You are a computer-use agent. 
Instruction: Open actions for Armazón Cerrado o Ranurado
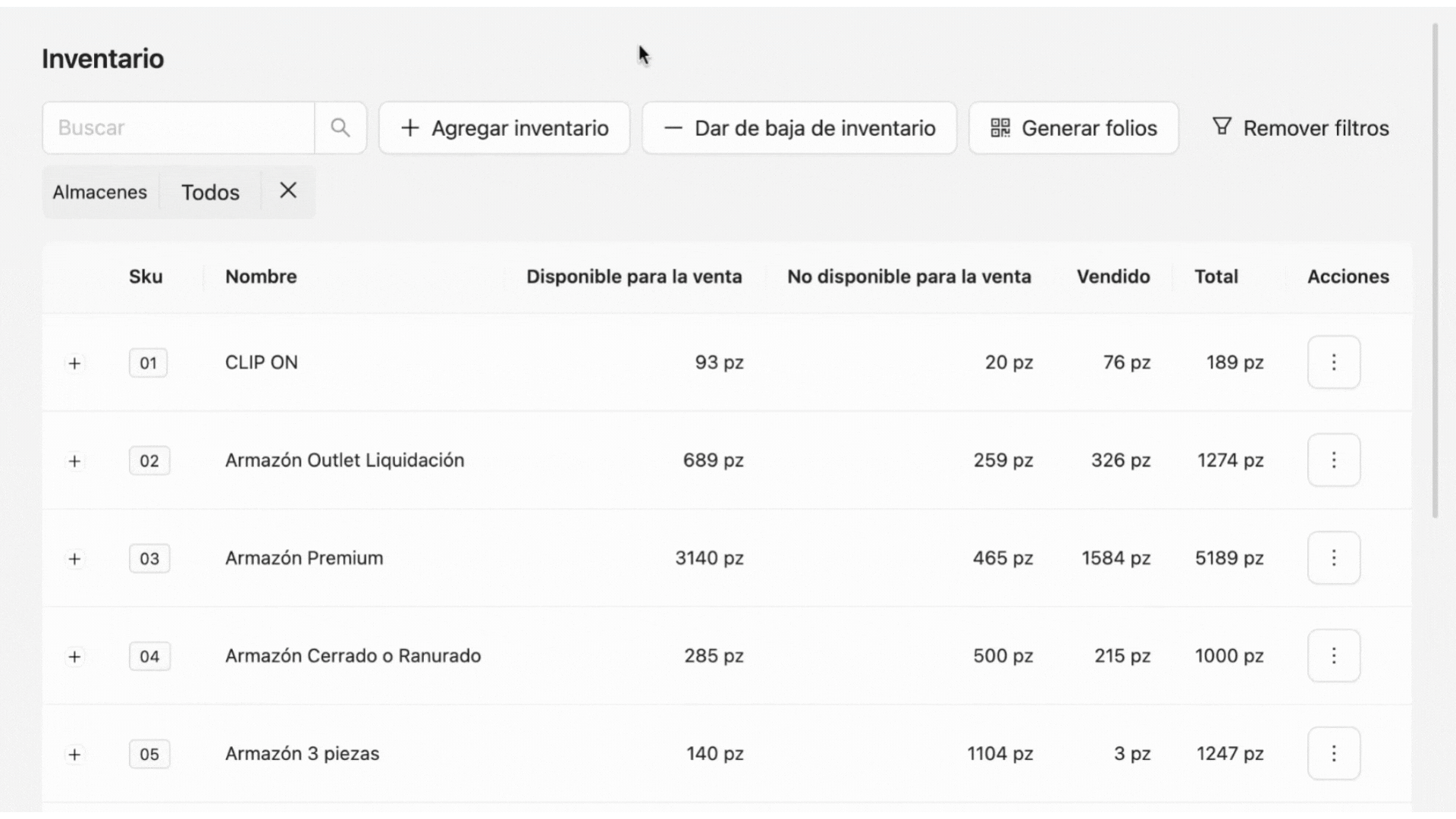[1333, 656]
